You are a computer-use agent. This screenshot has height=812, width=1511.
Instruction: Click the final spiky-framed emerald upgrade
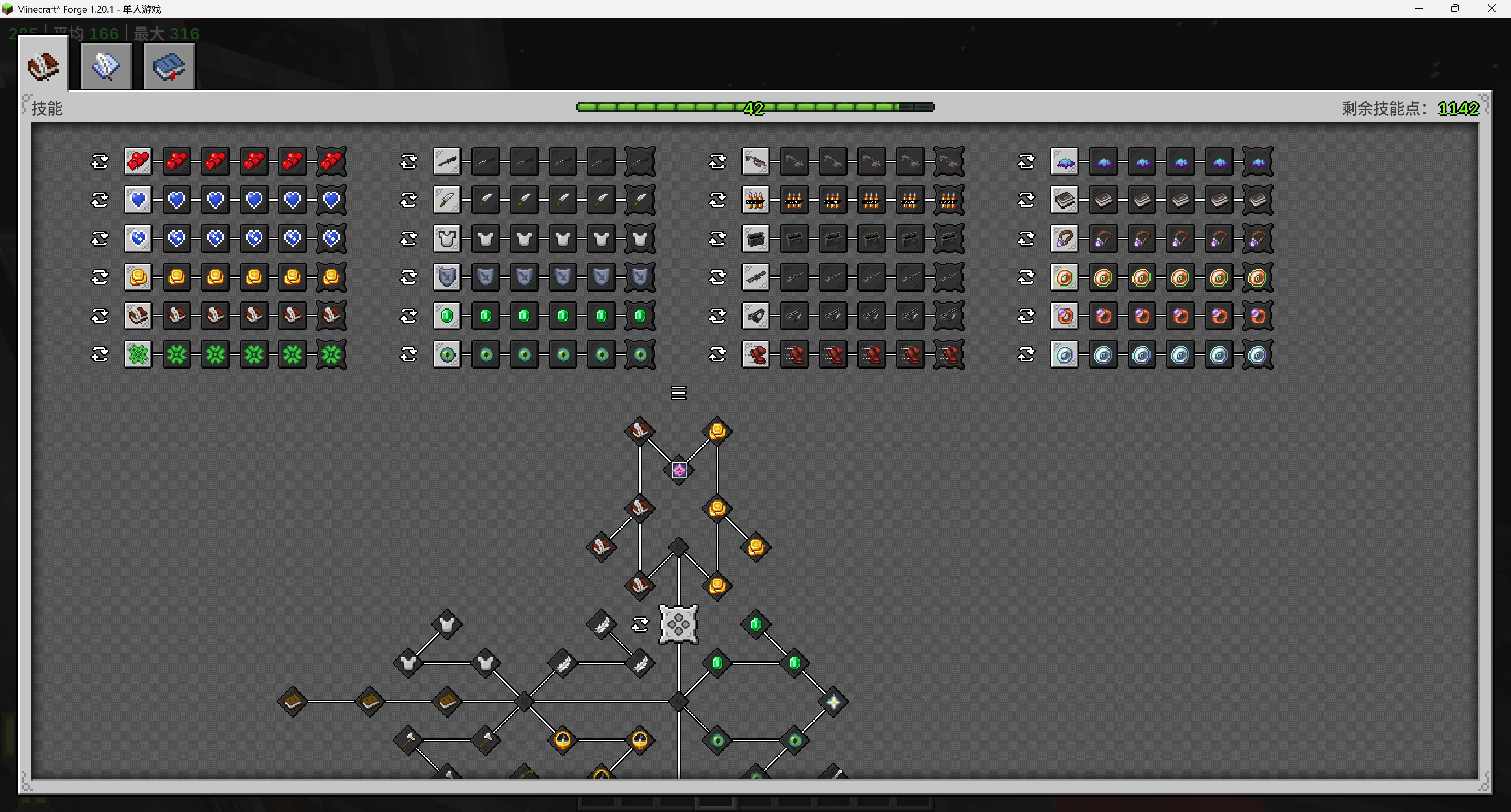(x=640, y=316)
